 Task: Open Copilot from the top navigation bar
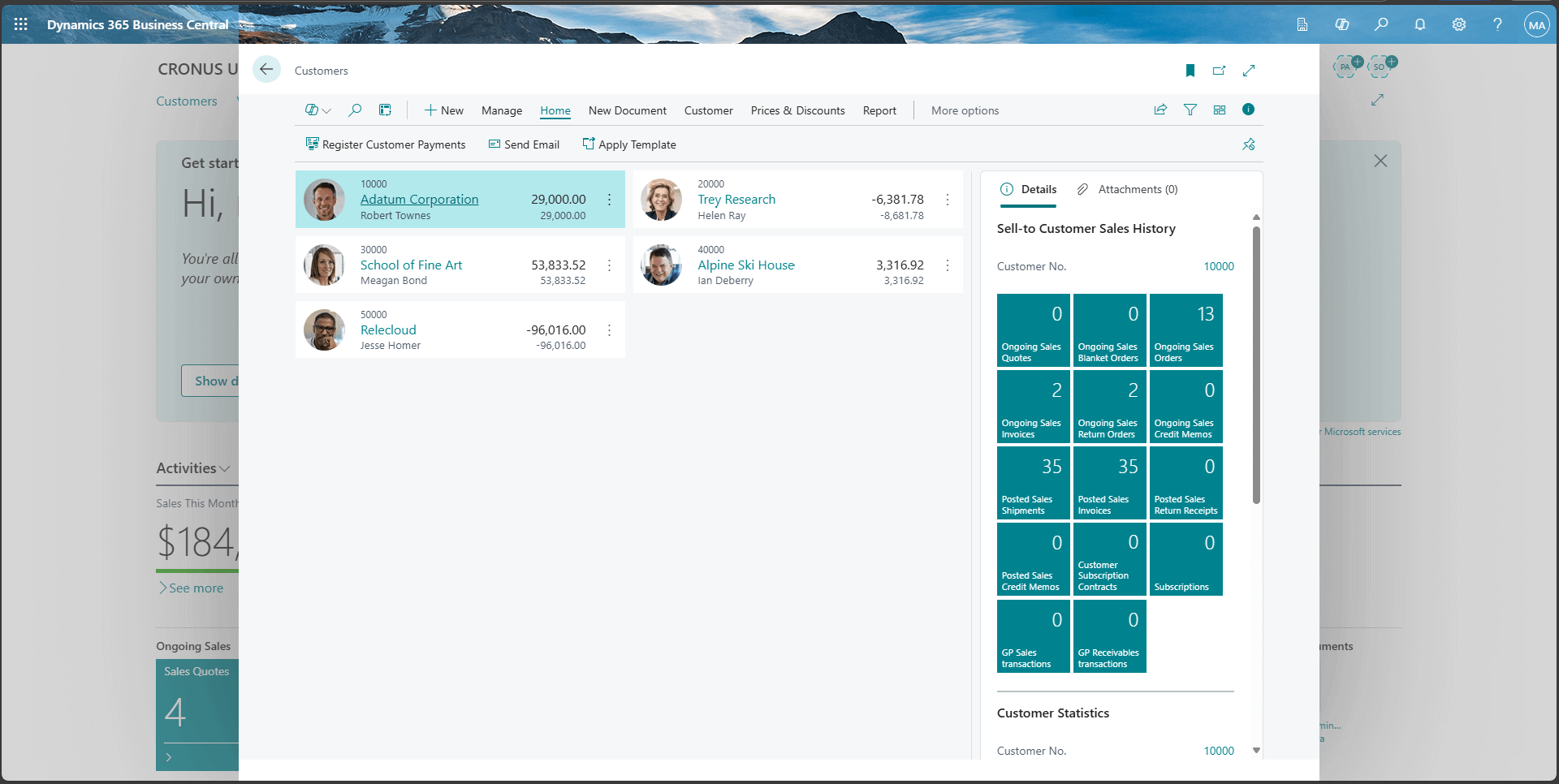(x=1341, y=24)
